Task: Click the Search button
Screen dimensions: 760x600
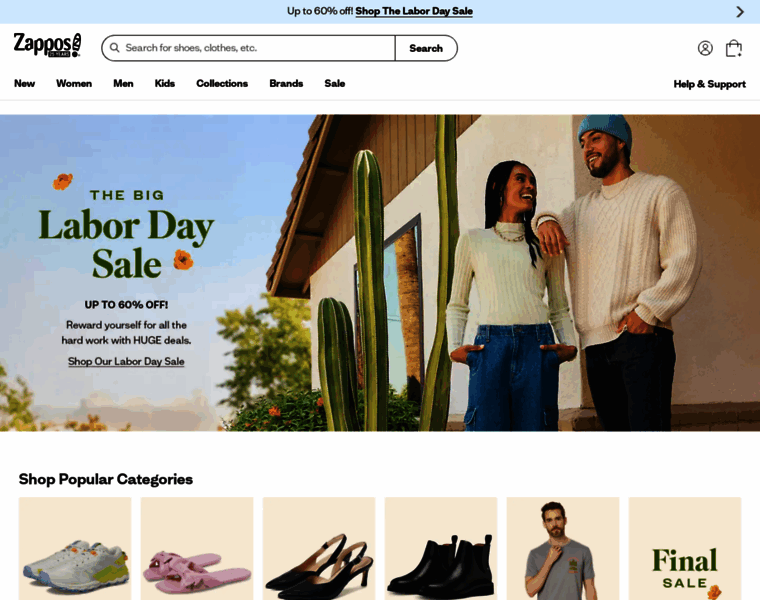Action: tap(426, 48)
